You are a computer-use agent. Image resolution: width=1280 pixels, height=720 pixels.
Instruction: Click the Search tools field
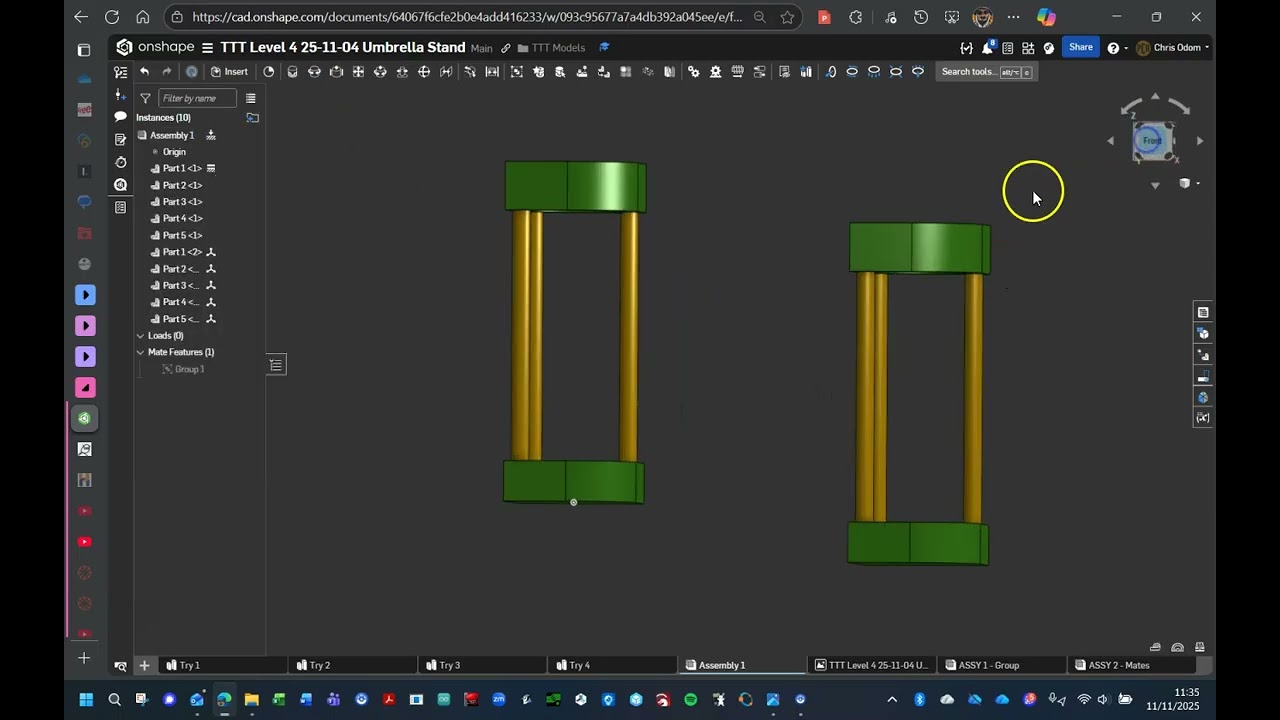[x=986, y=72]
